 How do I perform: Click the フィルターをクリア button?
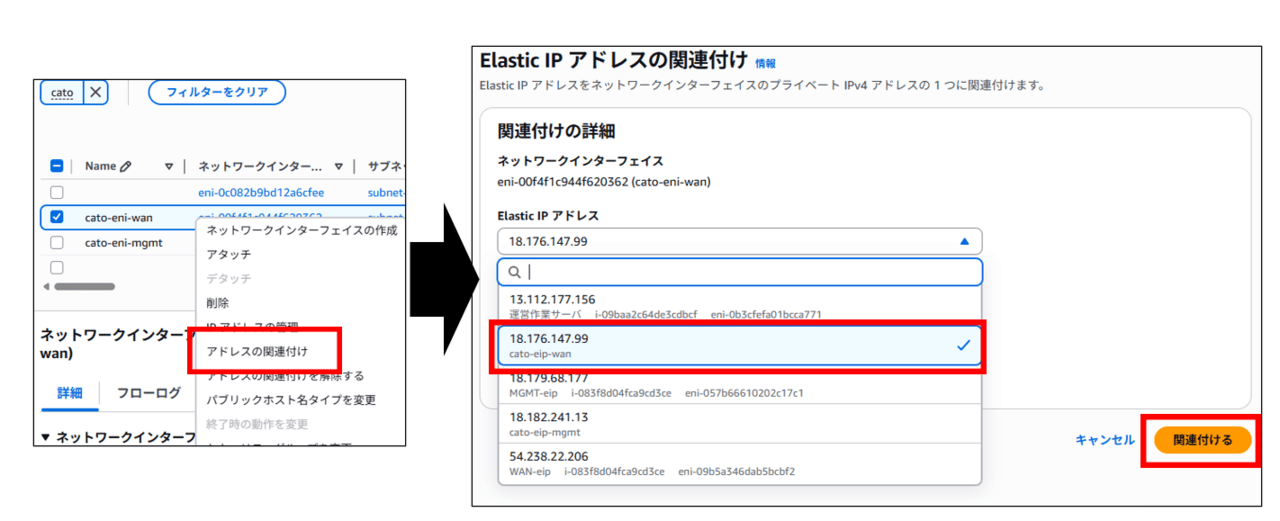click(x=216, y=92)
